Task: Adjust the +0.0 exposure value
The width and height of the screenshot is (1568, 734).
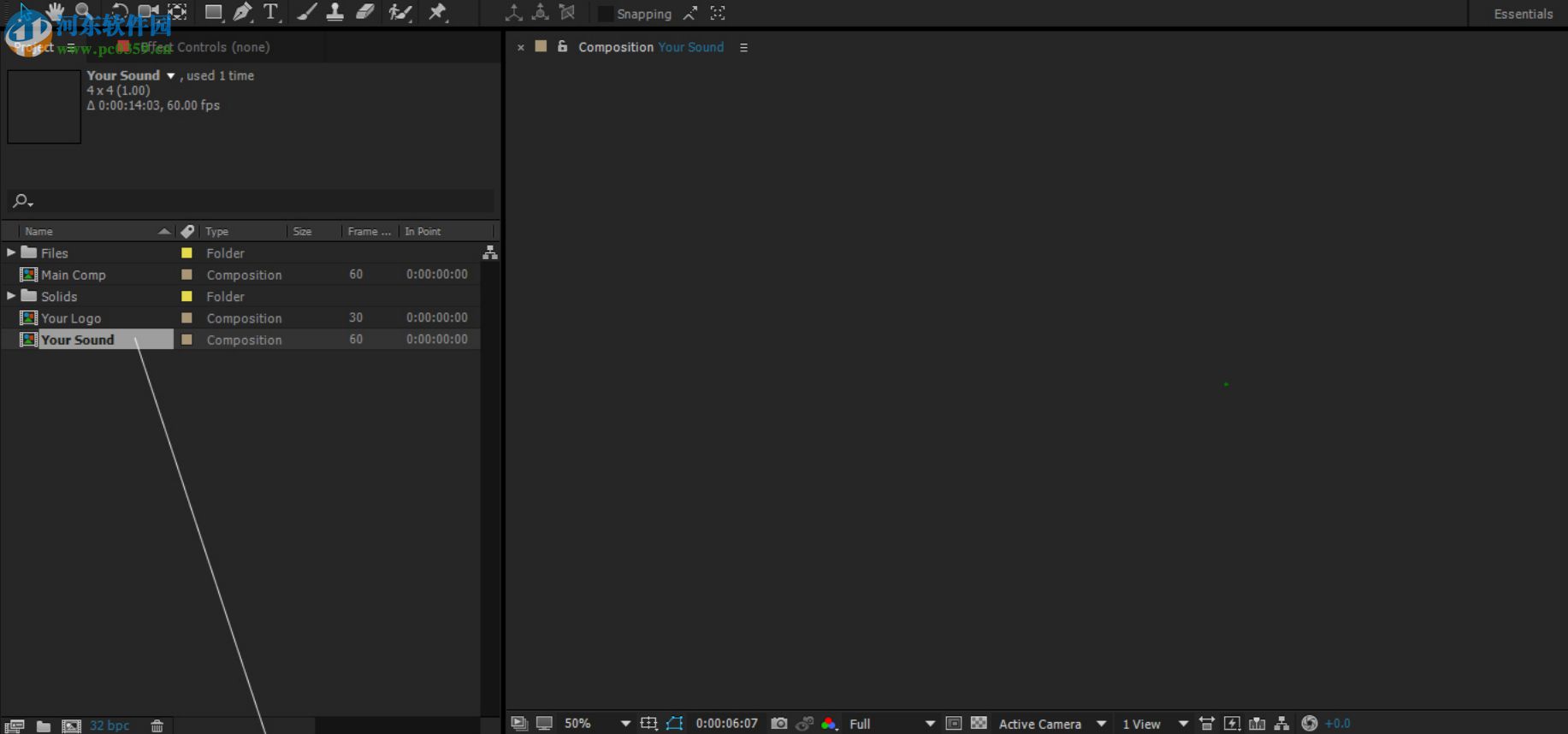Action: (1338, 724)
